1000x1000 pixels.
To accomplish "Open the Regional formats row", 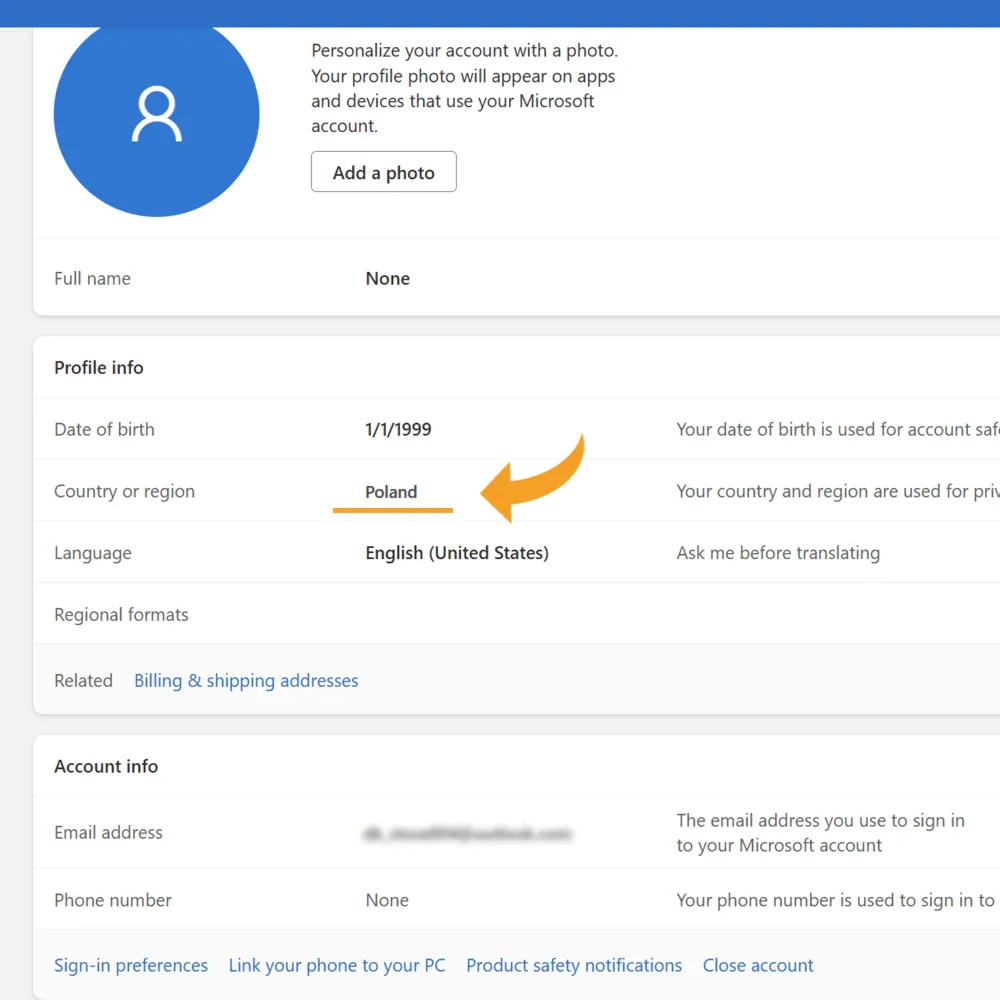I will click(x=517, y=614).
